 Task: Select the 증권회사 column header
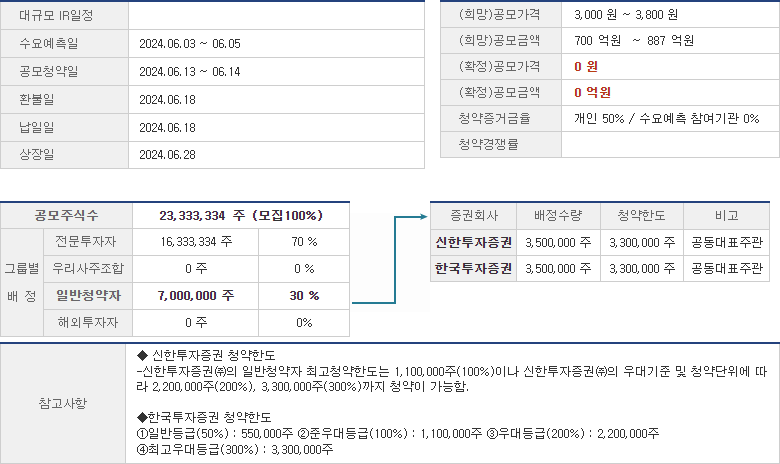474,215
